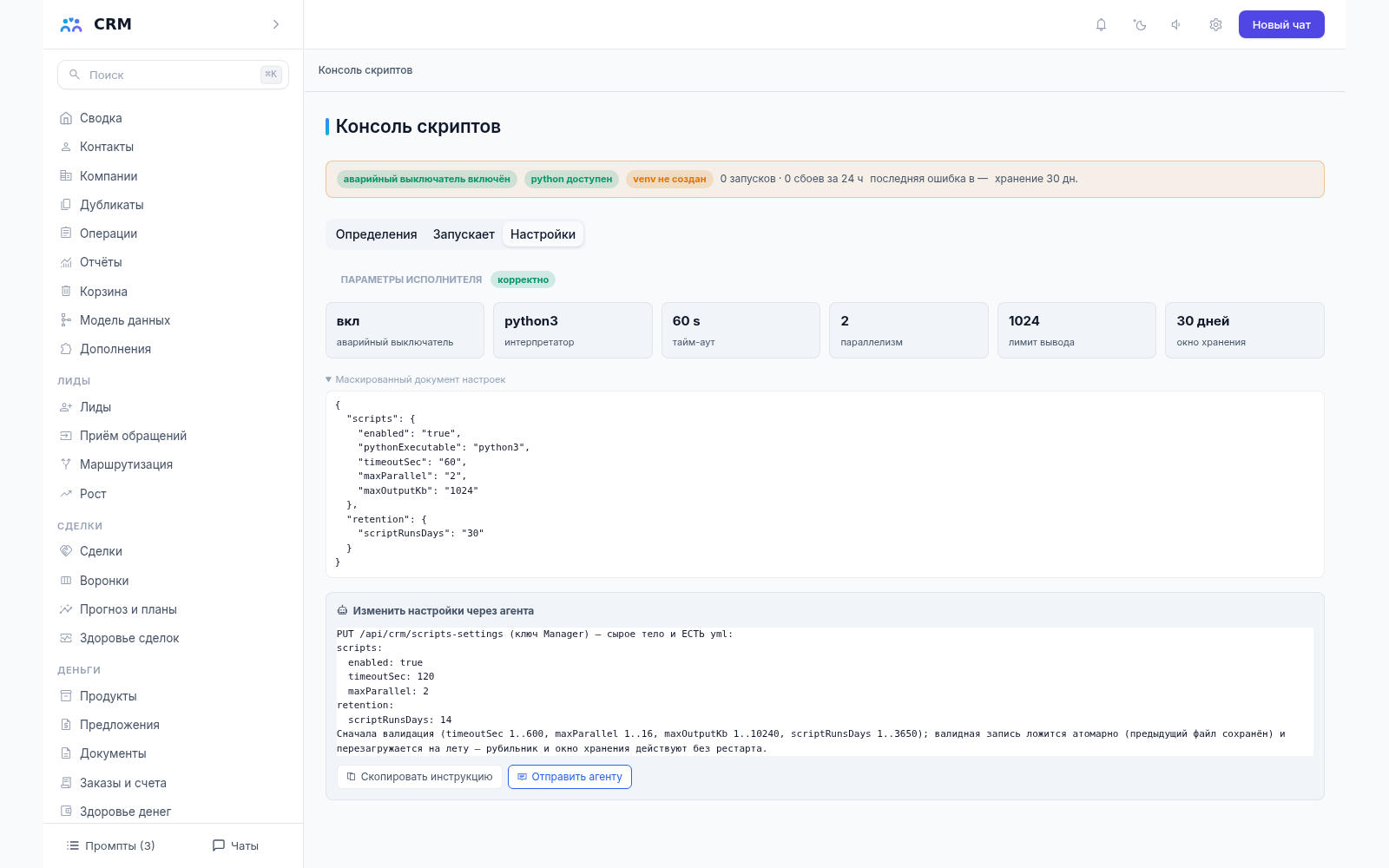Switch to Определения tab
Viewport: 1389px width, 868px height.
(376, 234)
